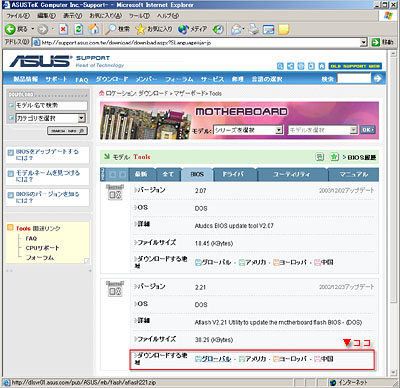The width and height of the screenshot is (400, 388).
Task: Click the 移動 Go button
Action: pyautogui.click(x=383, y=42)
